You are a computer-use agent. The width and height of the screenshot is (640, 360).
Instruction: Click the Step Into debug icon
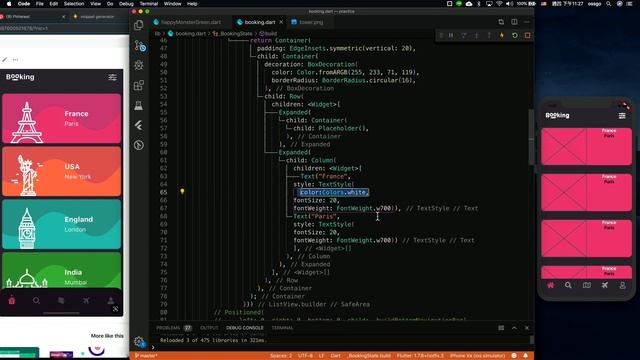[x=476, y=36]
